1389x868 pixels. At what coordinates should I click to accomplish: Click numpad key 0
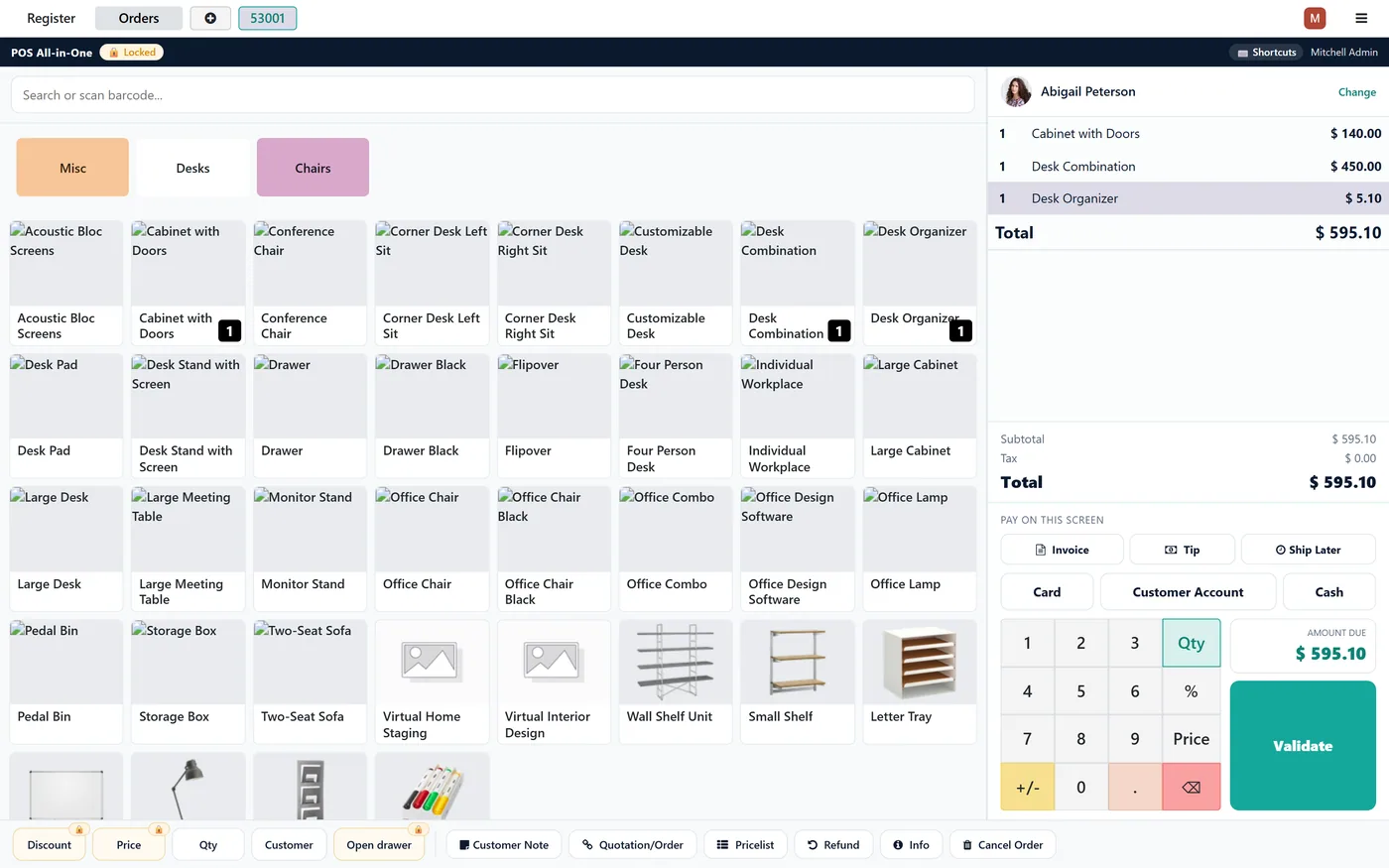1081,787
